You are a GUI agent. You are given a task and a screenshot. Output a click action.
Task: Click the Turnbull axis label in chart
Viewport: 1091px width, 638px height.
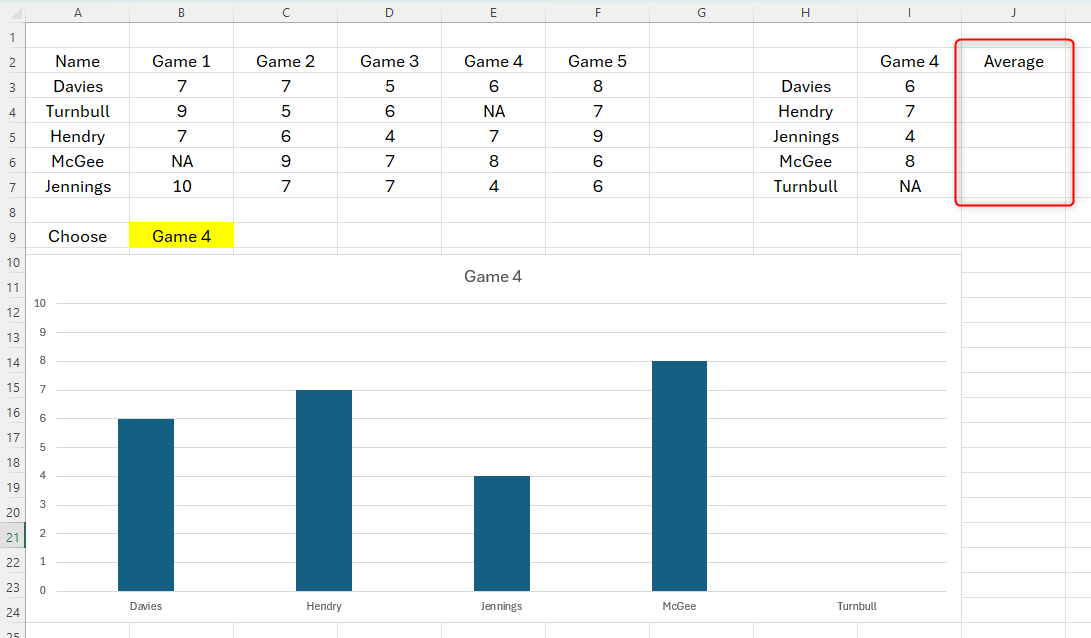857,606
